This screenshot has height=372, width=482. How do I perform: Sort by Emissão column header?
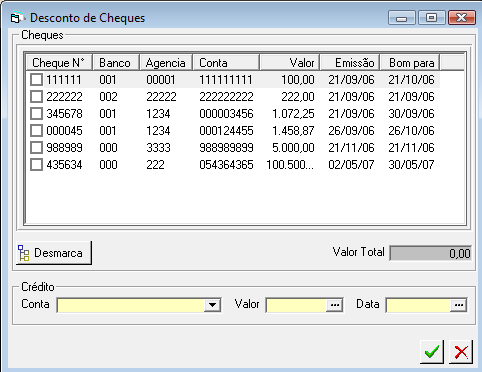click(350, 63)
